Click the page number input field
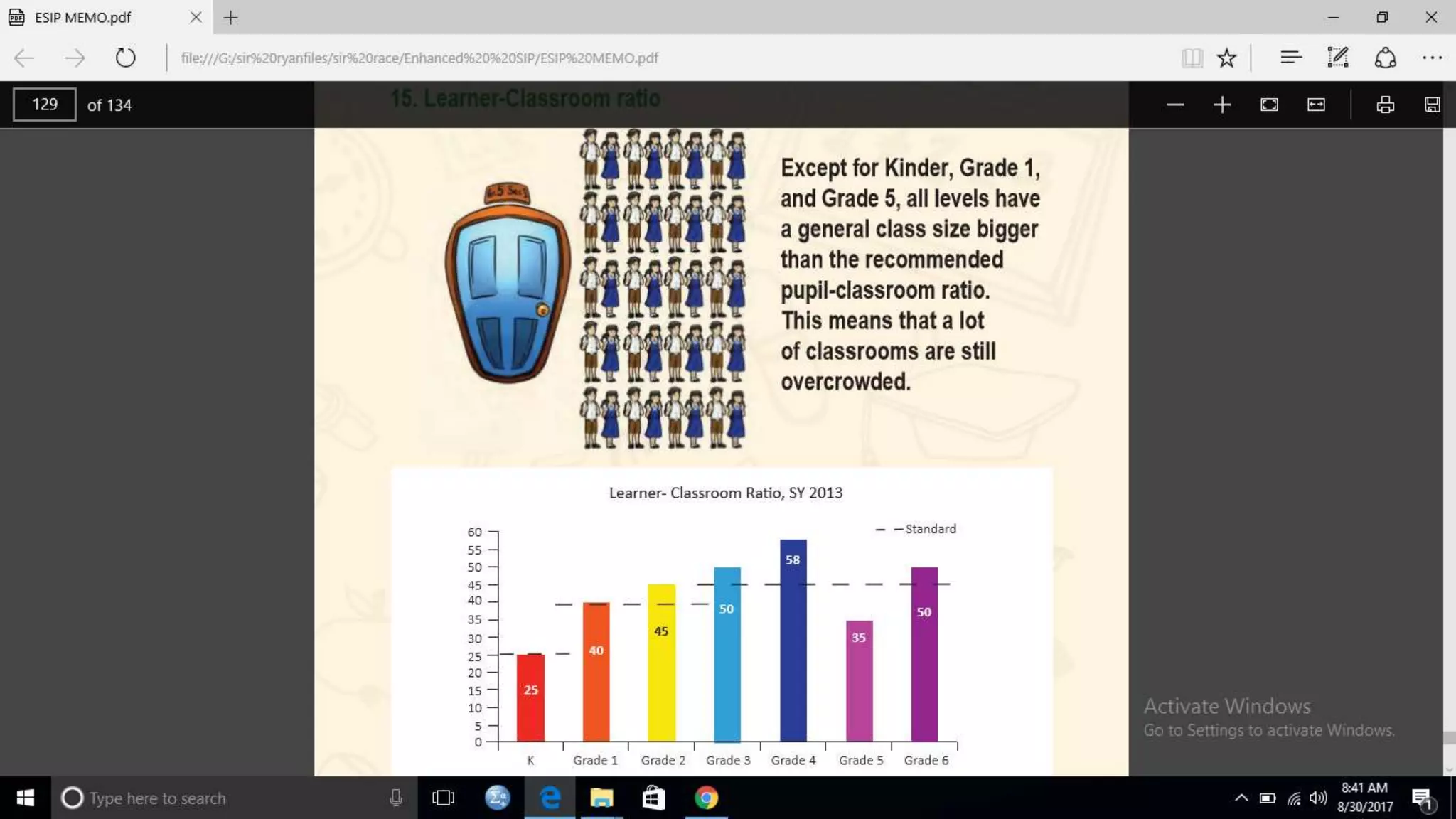Image resolution: width=1456 pixels, height=819 pixels. 45,105
